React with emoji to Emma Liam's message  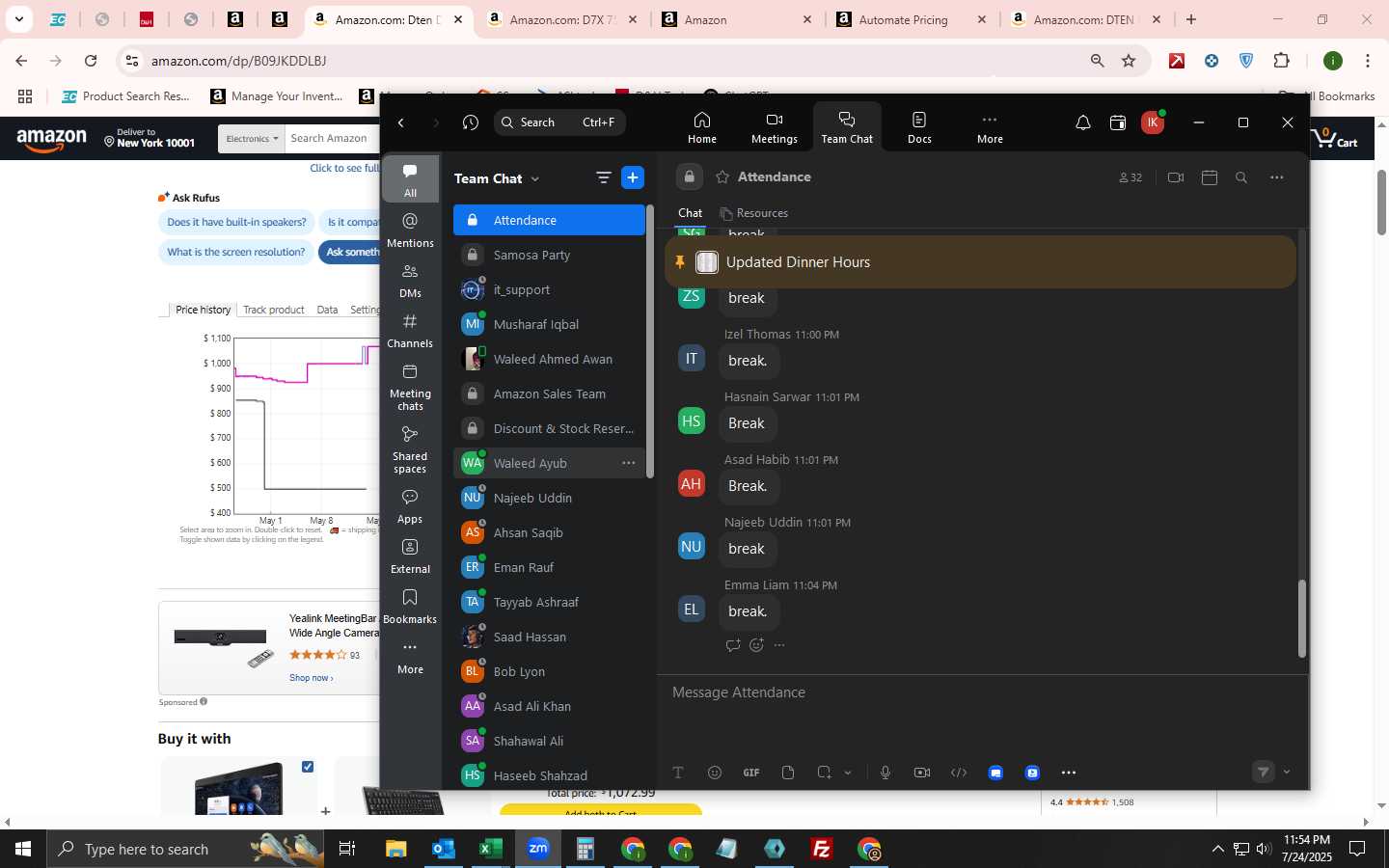756,645
